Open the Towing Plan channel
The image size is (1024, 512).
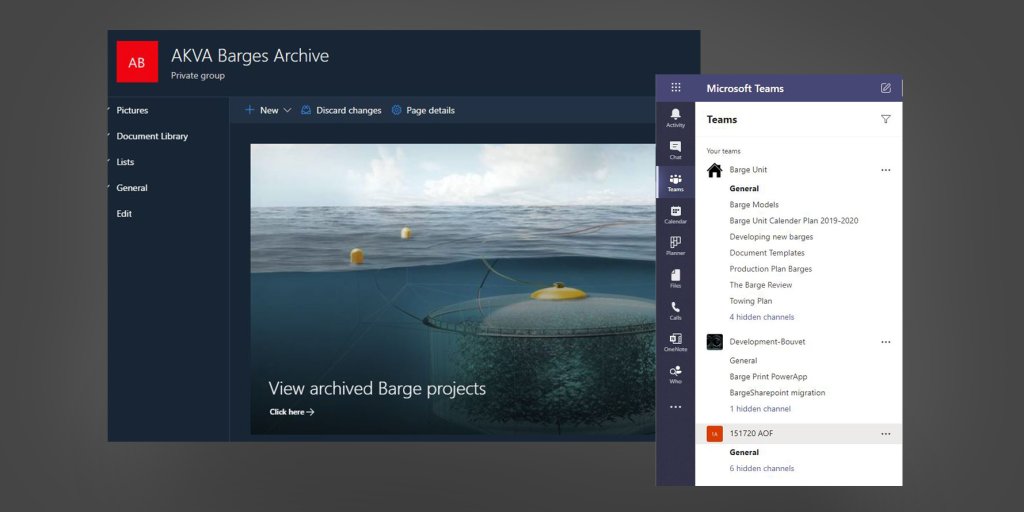pos(750,301)
